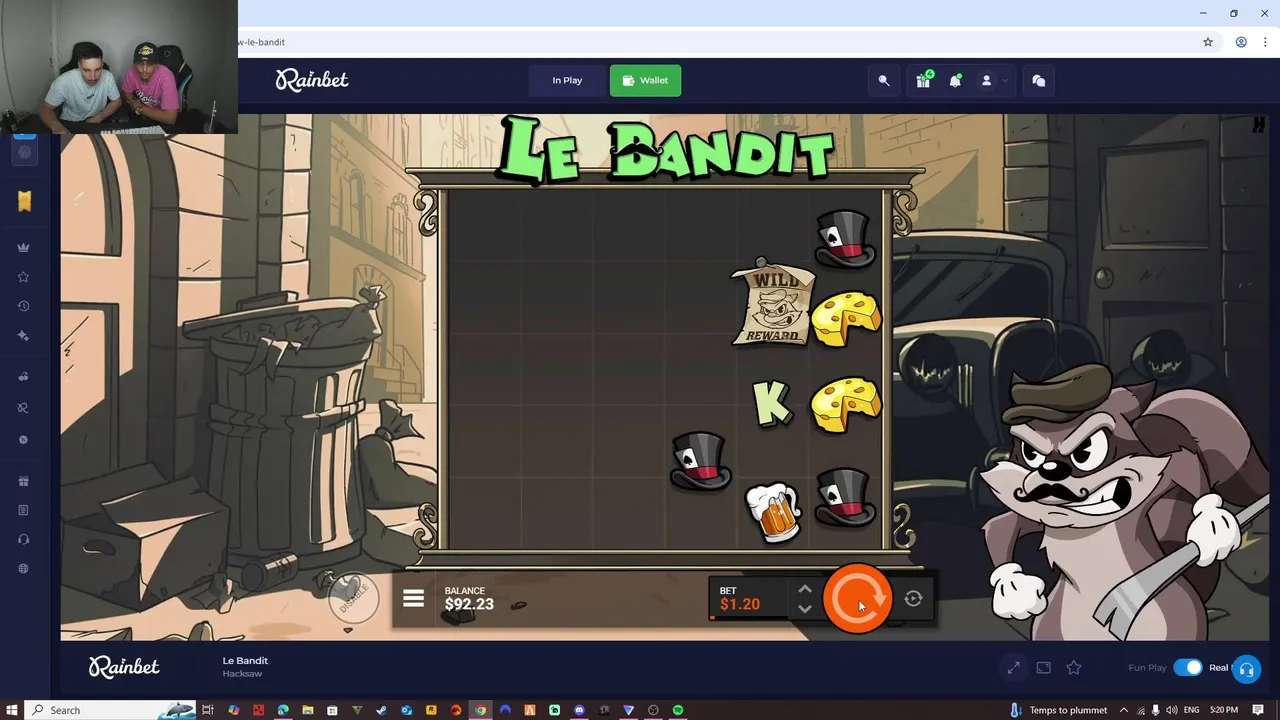Viewport: 1280px width, 720px height.
Task: Open the autoplay circular-arrow button
Action: click(x=913, y=599)
